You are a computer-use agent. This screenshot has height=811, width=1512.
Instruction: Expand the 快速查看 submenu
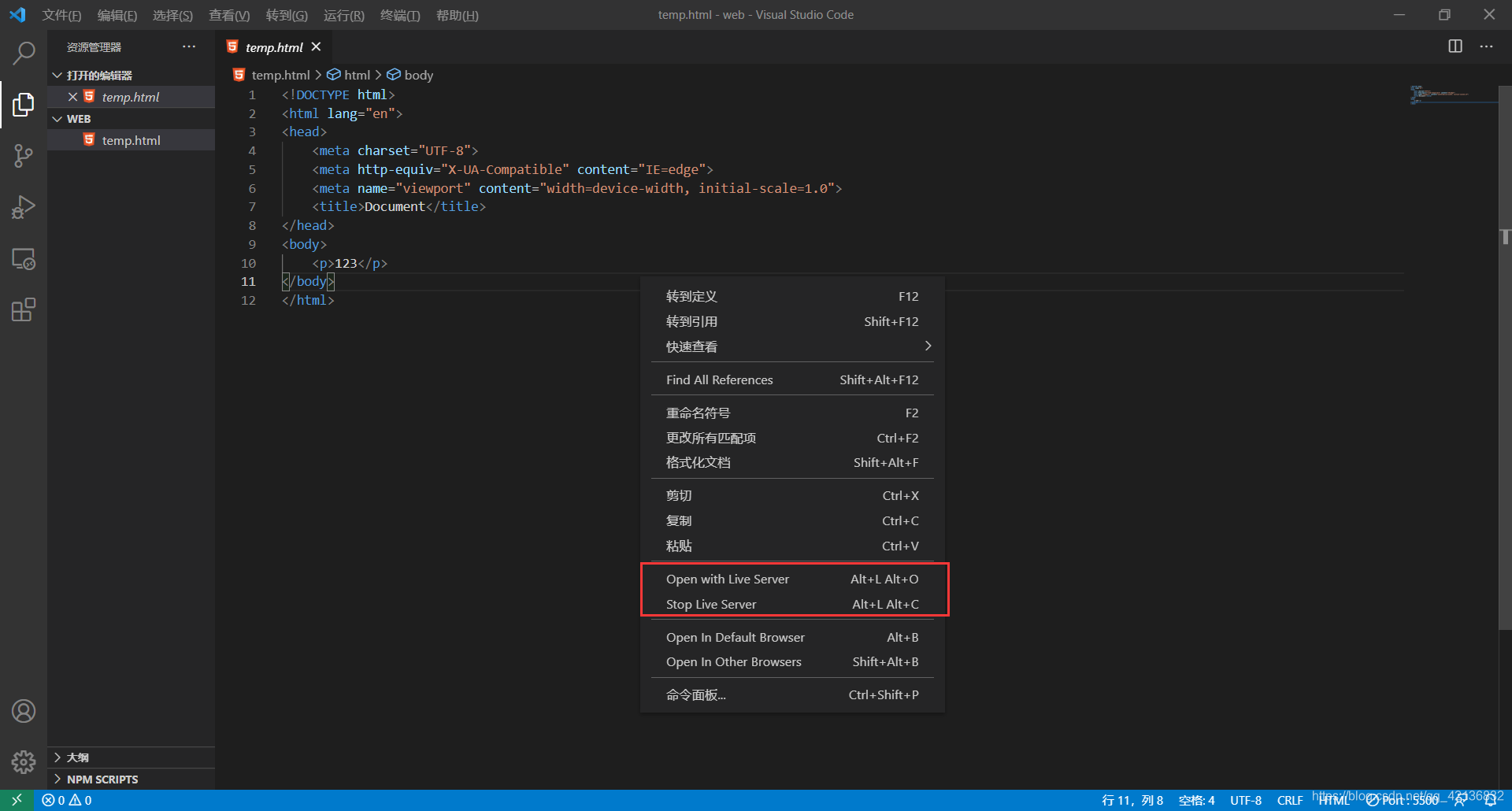[792, 346]
